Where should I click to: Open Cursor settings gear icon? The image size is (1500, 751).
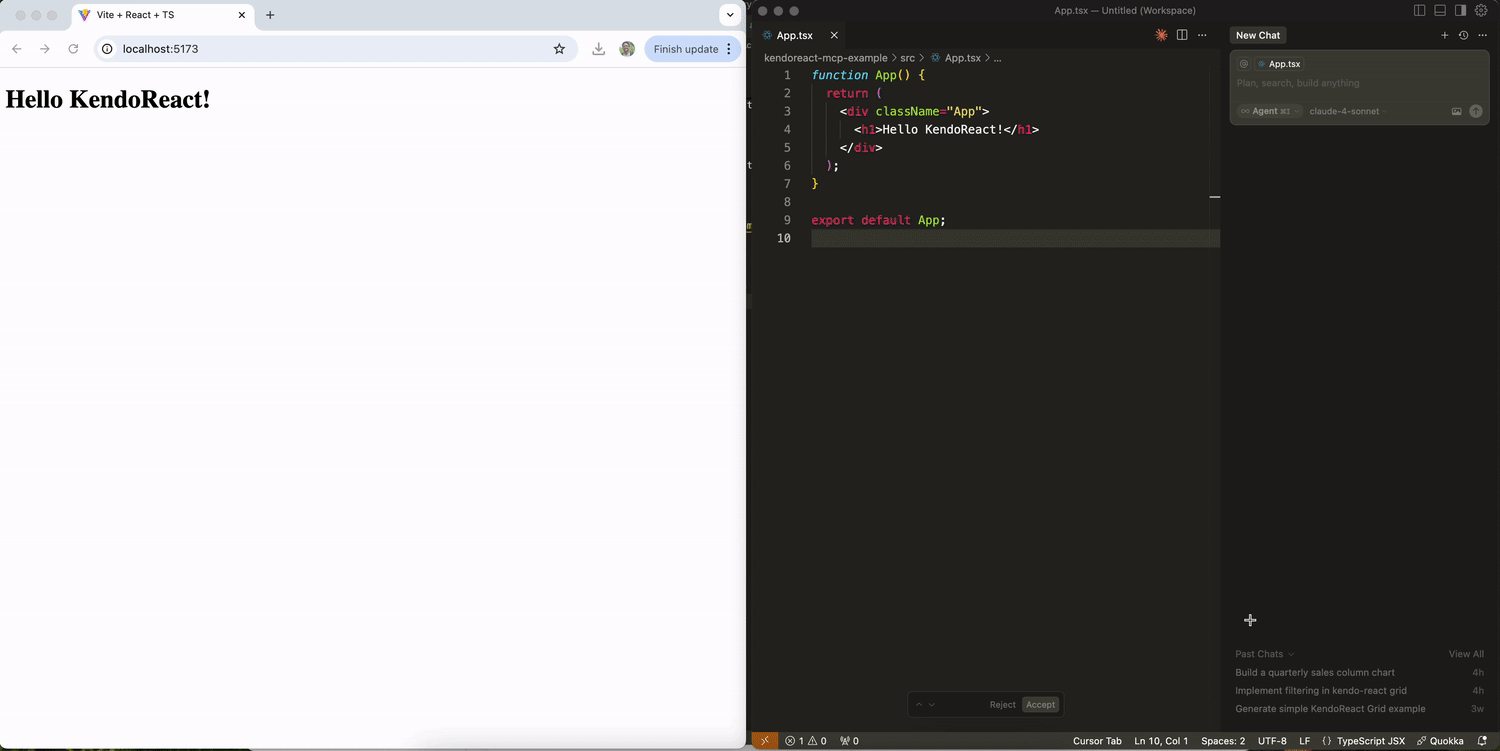pyautogui.click(x=1481, y=11)
